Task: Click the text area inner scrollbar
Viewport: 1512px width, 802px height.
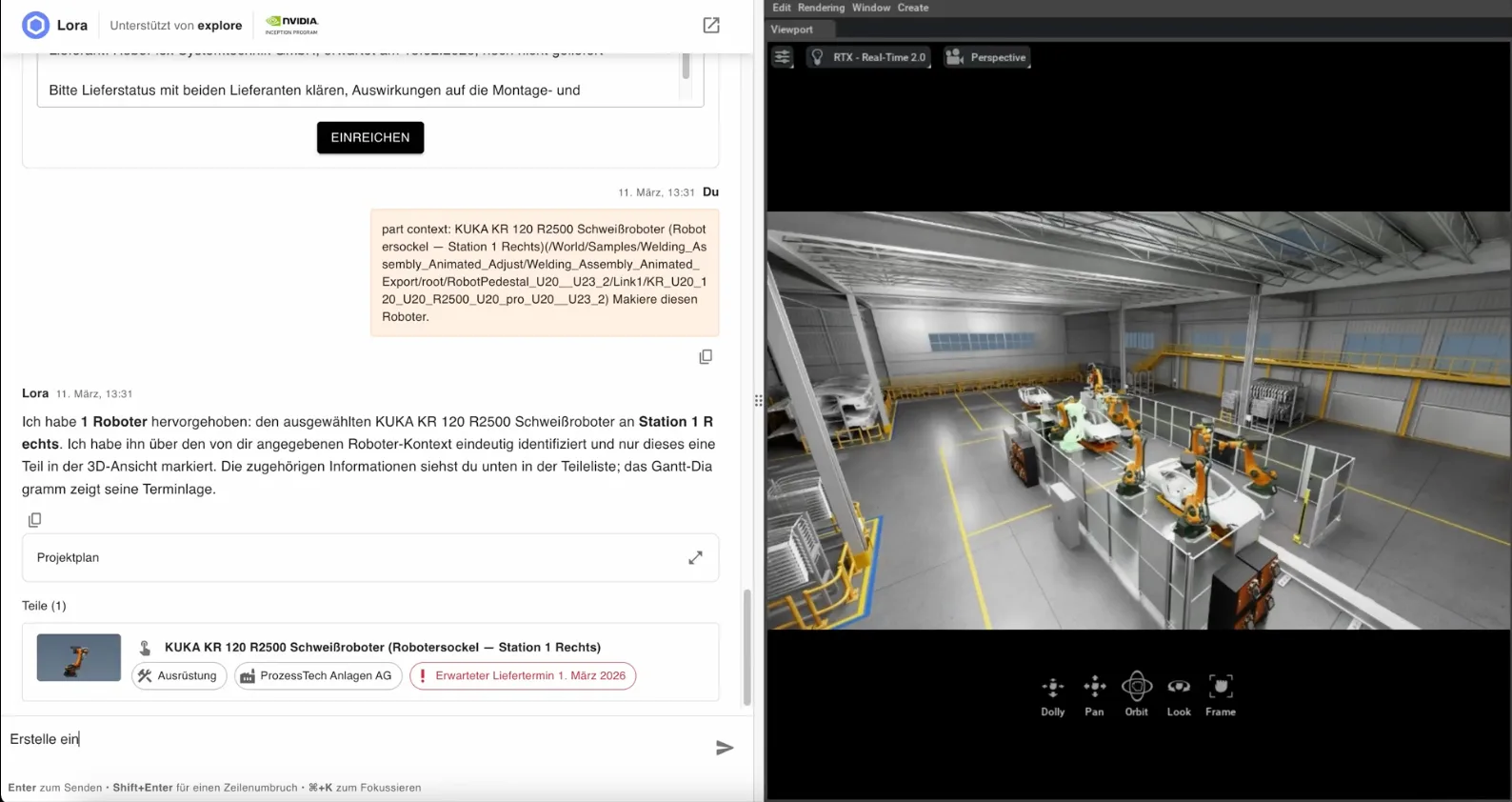Action: point(686,67)
